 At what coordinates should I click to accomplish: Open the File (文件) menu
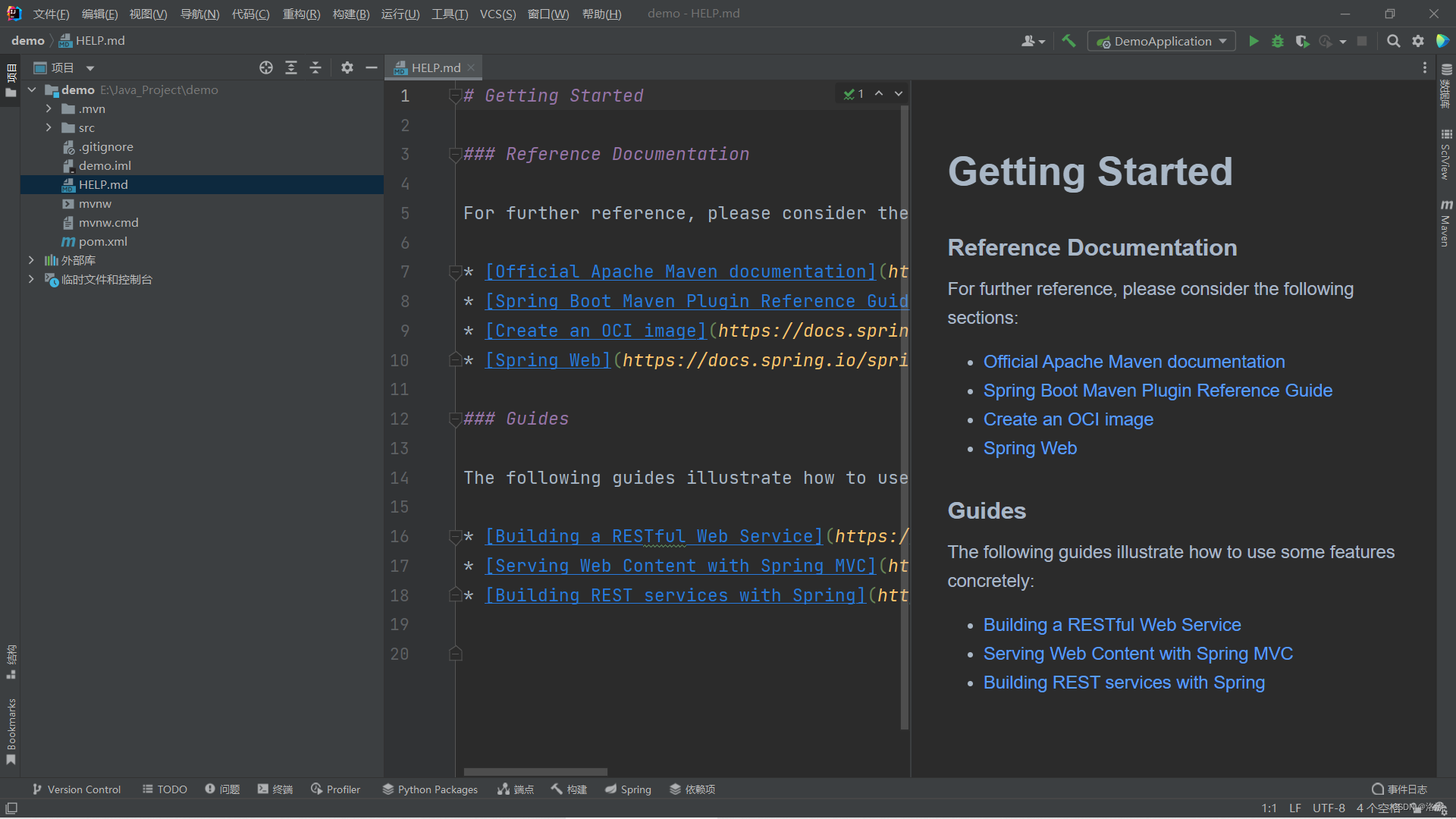click(51, 14)
